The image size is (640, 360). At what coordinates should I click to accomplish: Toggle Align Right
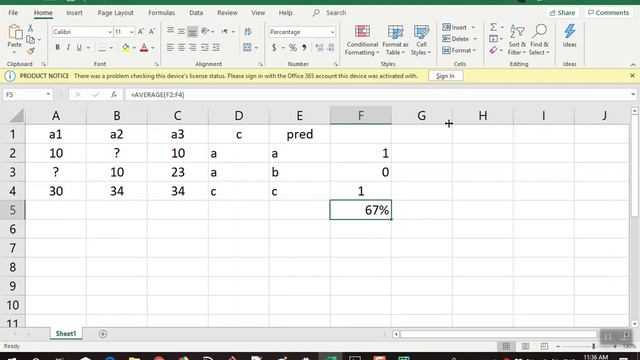(x=192, y=48)
